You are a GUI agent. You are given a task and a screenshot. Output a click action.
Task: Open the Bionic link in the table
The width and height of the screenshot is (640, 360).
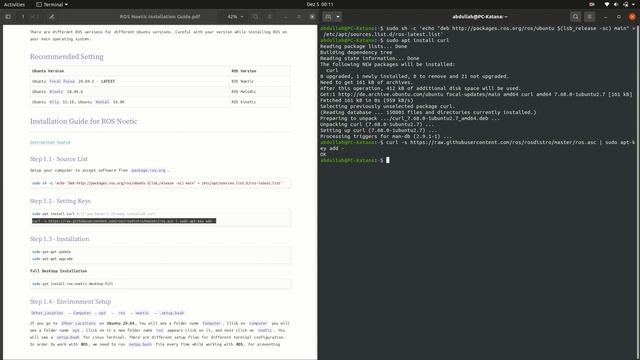click(x=56, y=92)
